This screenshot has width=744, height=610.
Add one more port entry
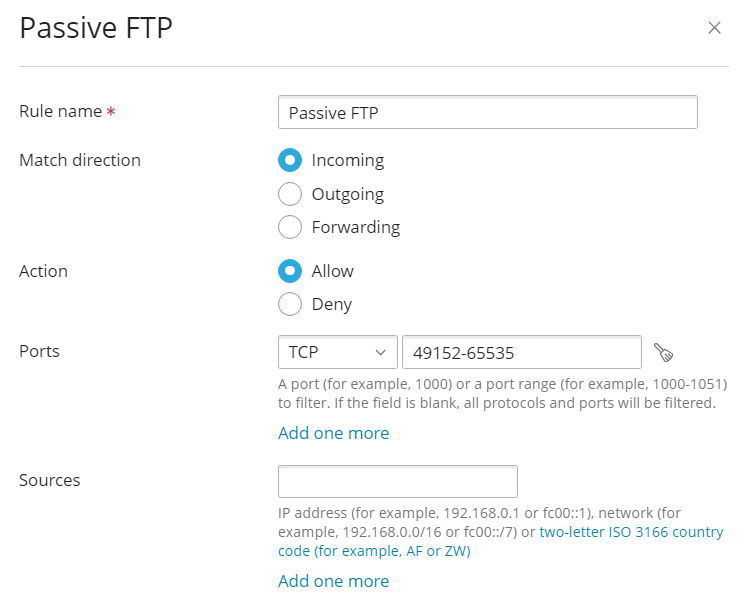pyautogui.click(x=333, y=433)
